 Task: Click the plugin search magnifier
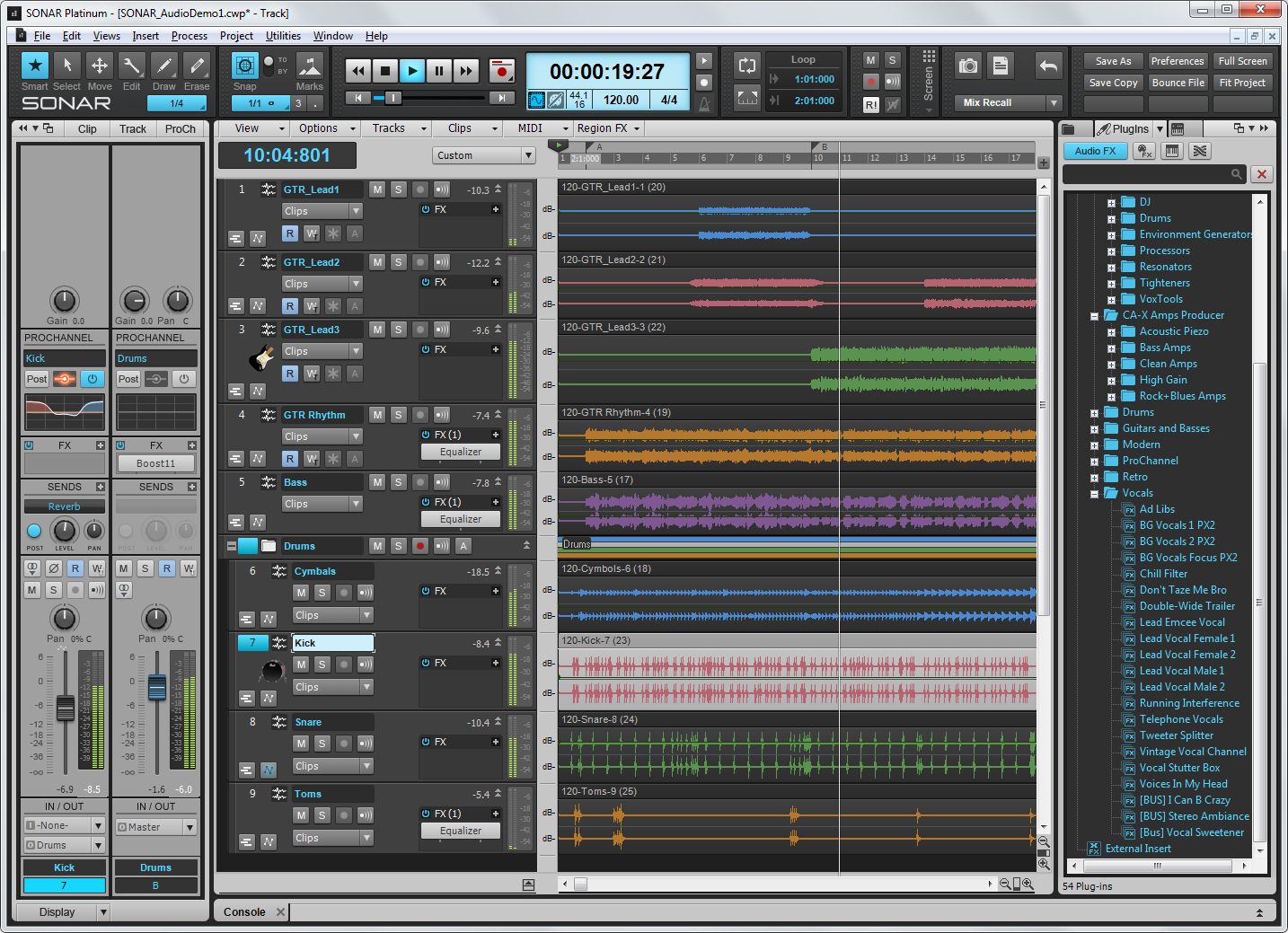coord(1237,174)
